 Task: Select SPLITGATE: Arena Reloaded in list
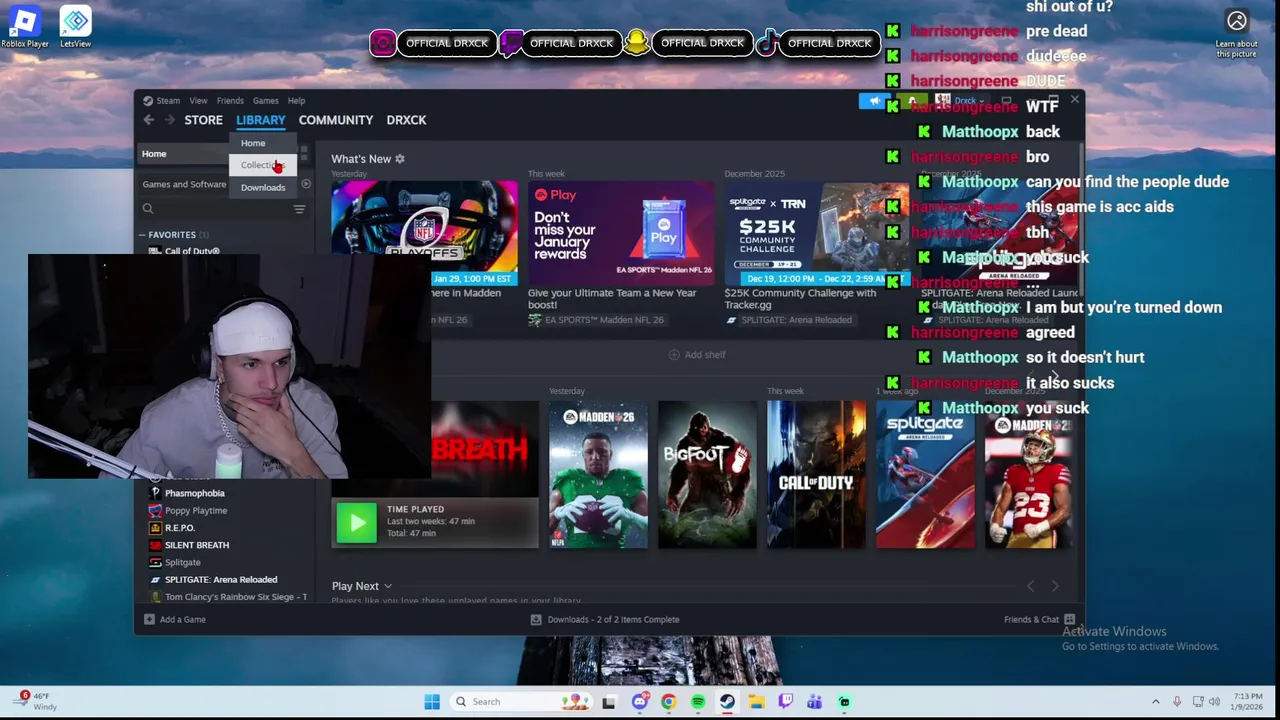pos(221,580)
